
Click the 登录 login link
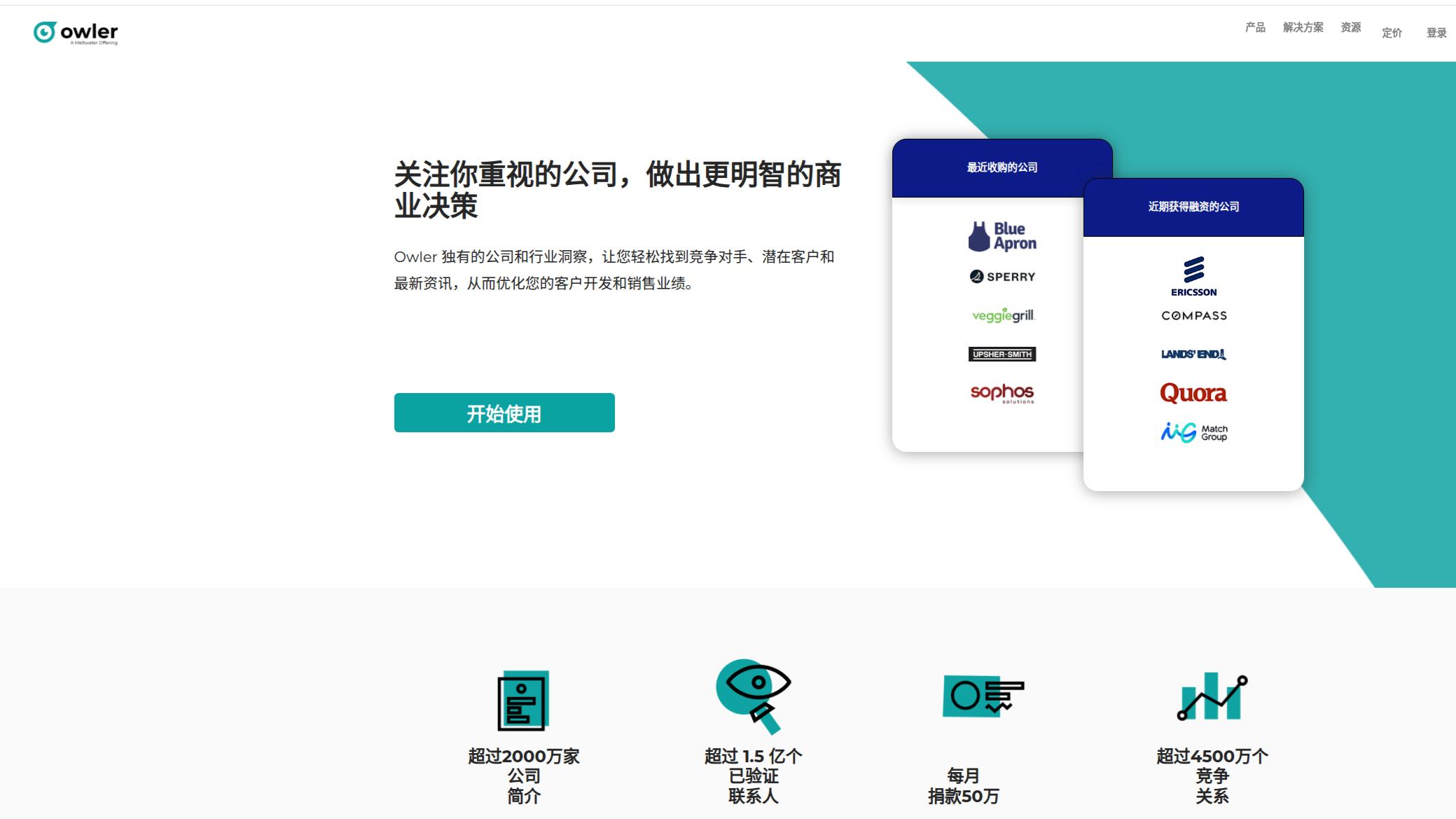click(1436, 33)
